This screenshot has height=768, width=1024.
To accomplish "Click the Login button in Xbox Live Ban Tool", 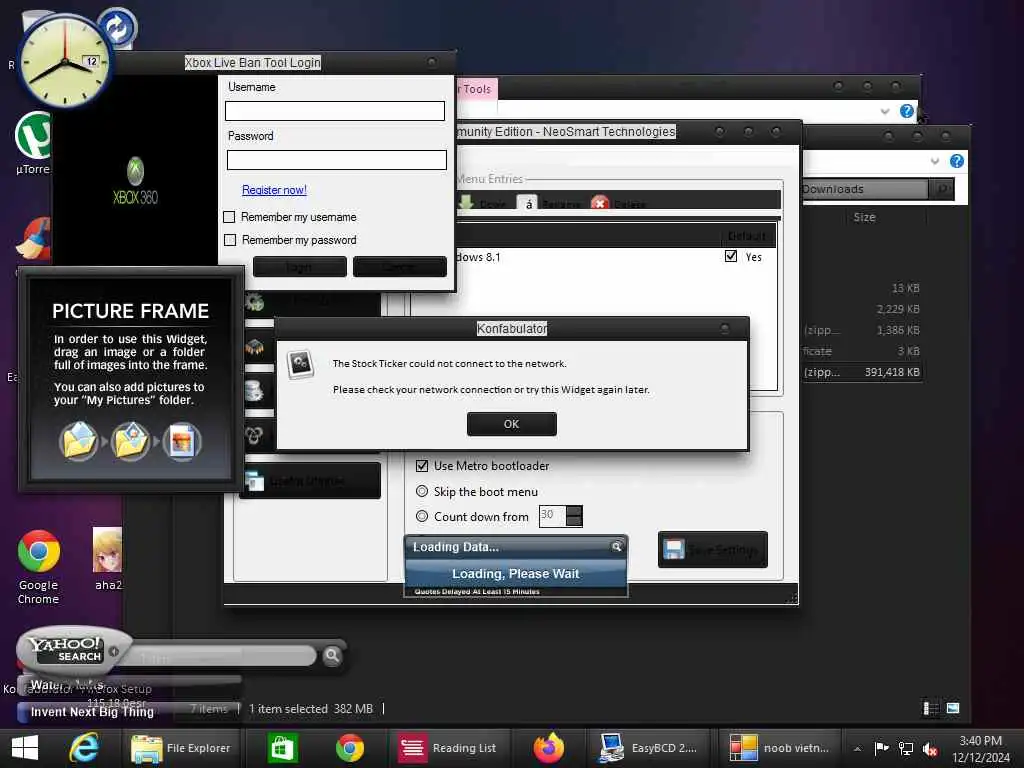I will tap(299, 266).
